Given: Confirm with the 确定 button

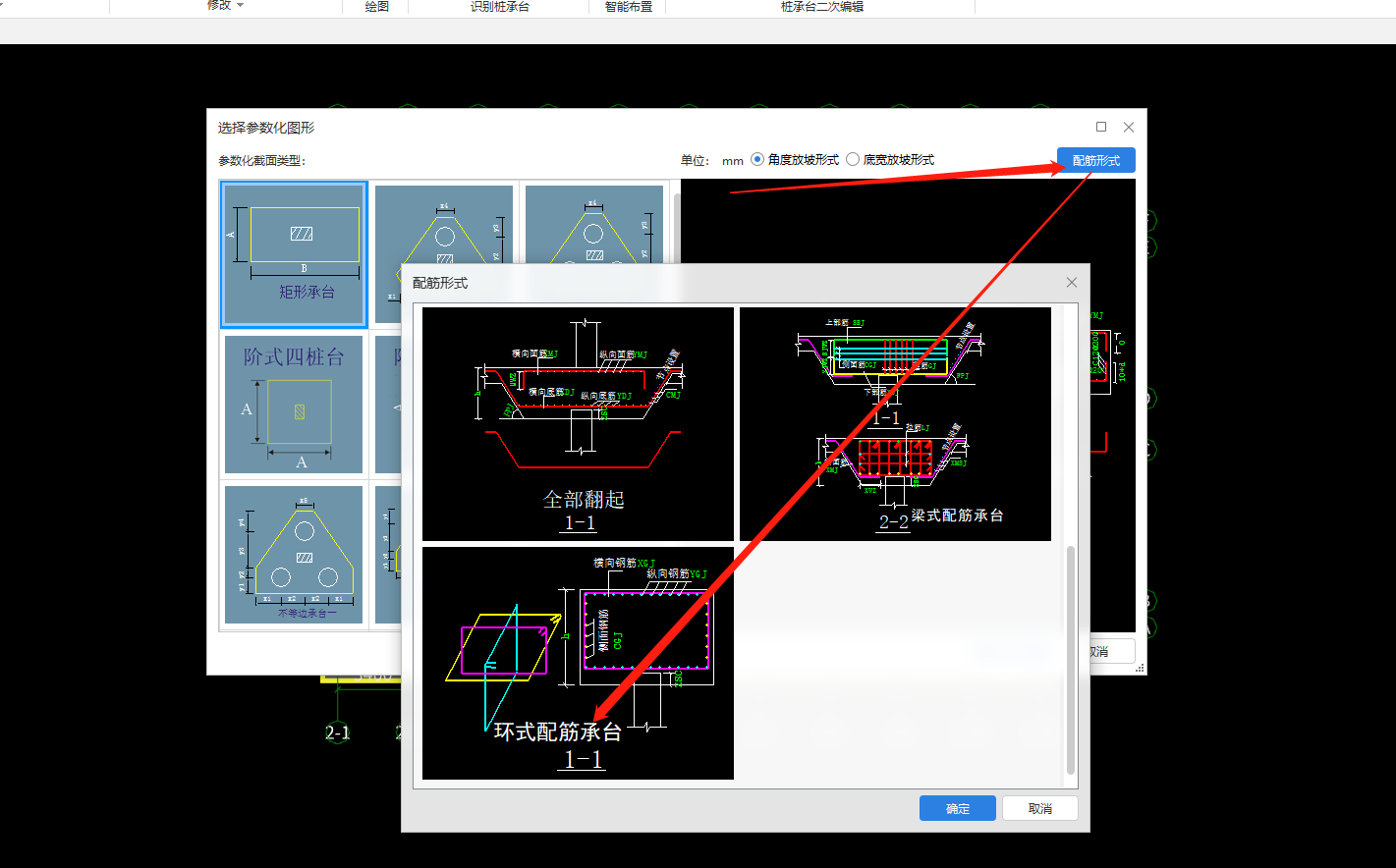Looking at the screenshot, I should [x=957, y=808].
